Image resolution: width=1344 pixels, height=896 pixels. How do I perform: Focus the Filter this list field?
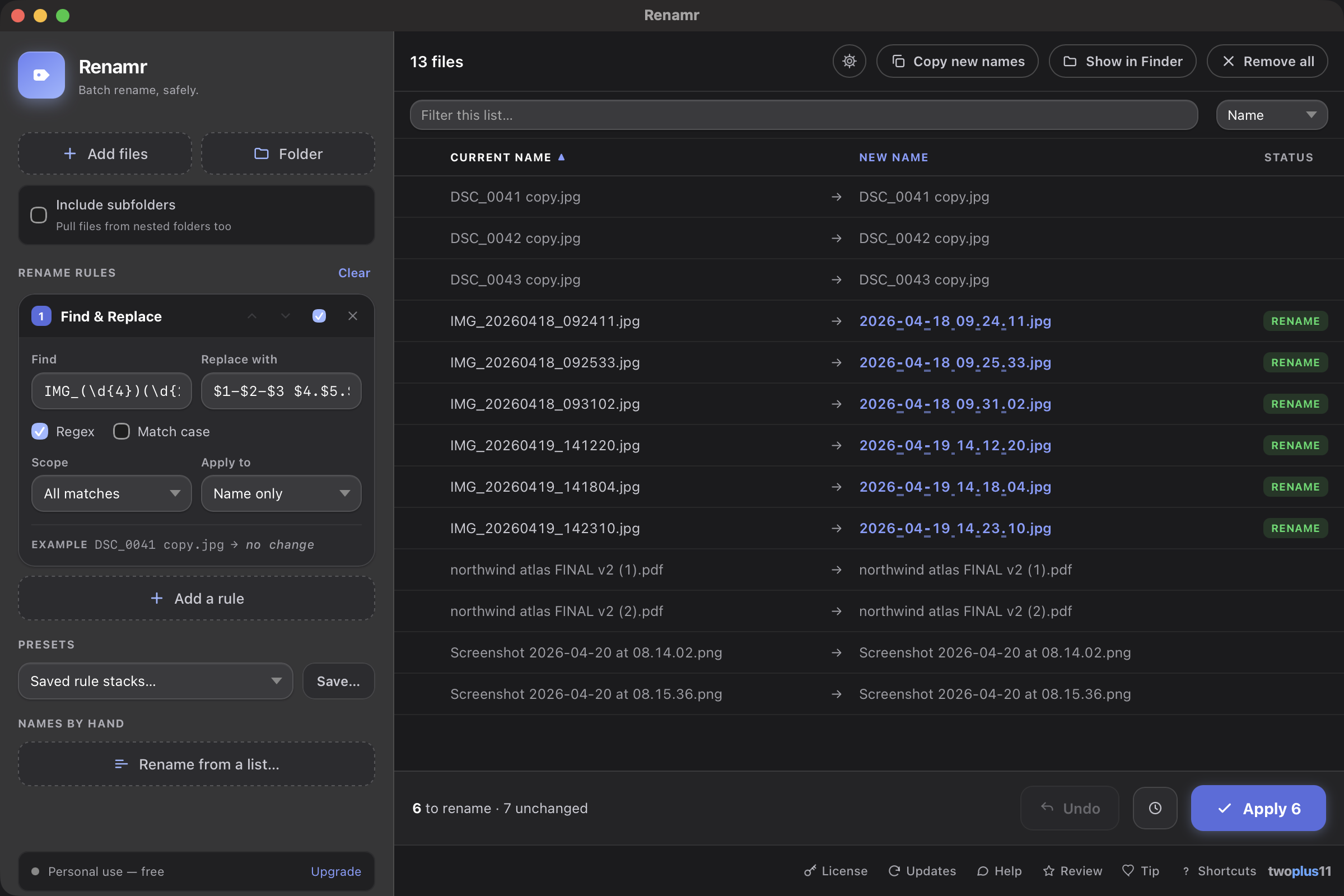[804, 115]
